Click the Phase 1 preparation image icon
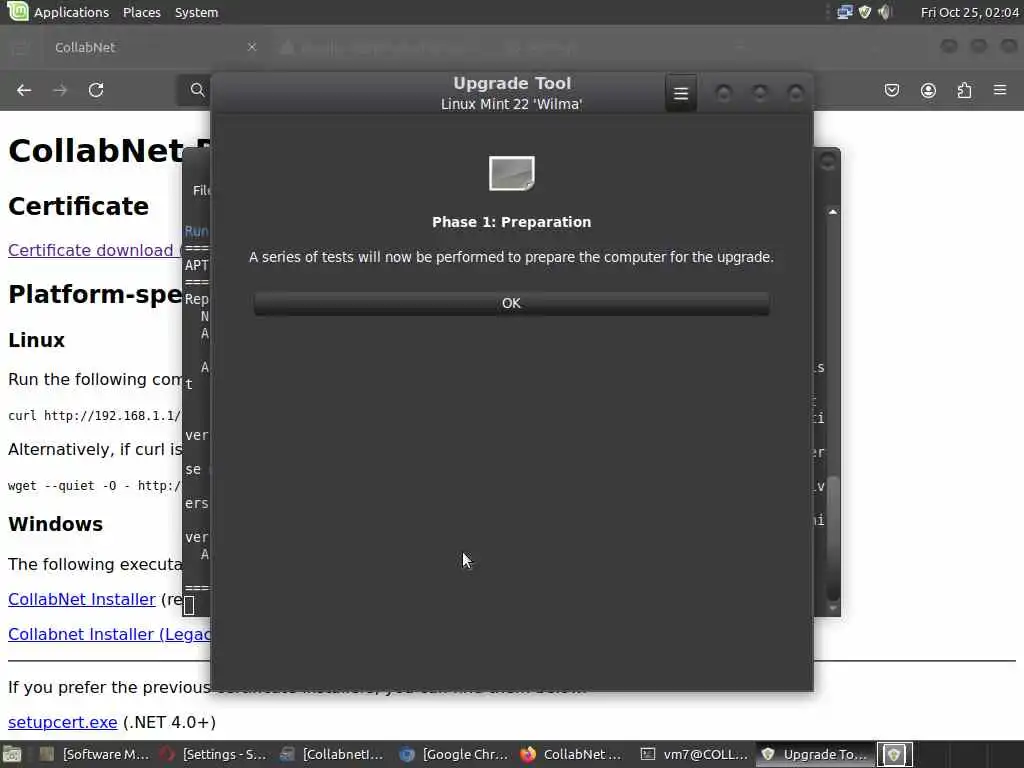This screenshot has height=768, width=1024. 511,173
